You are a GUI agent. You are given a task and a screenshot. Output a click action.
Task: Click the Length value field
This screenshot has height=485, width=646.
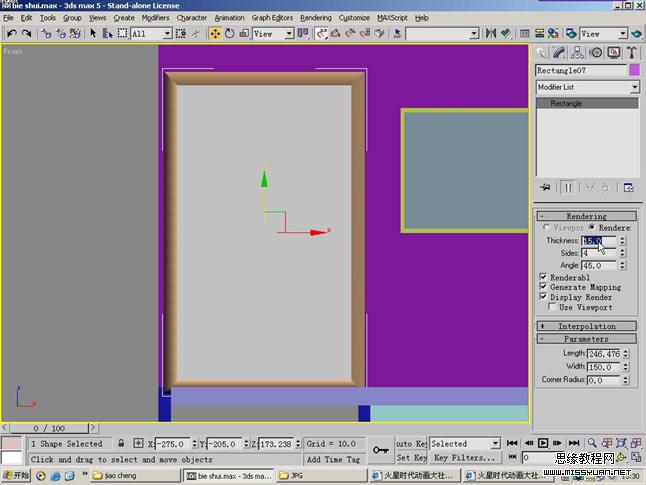pyautogui.click(x=603, y=354)
